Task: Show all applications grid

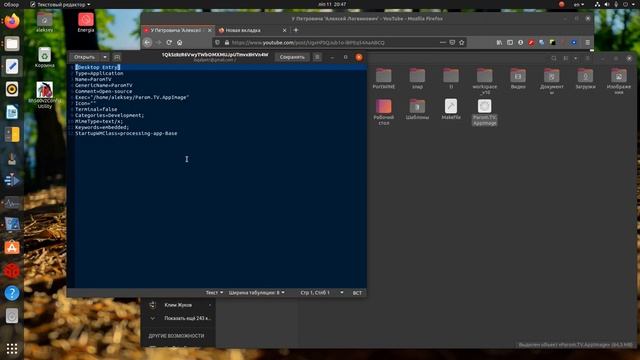Action: [x=12, y=348]
